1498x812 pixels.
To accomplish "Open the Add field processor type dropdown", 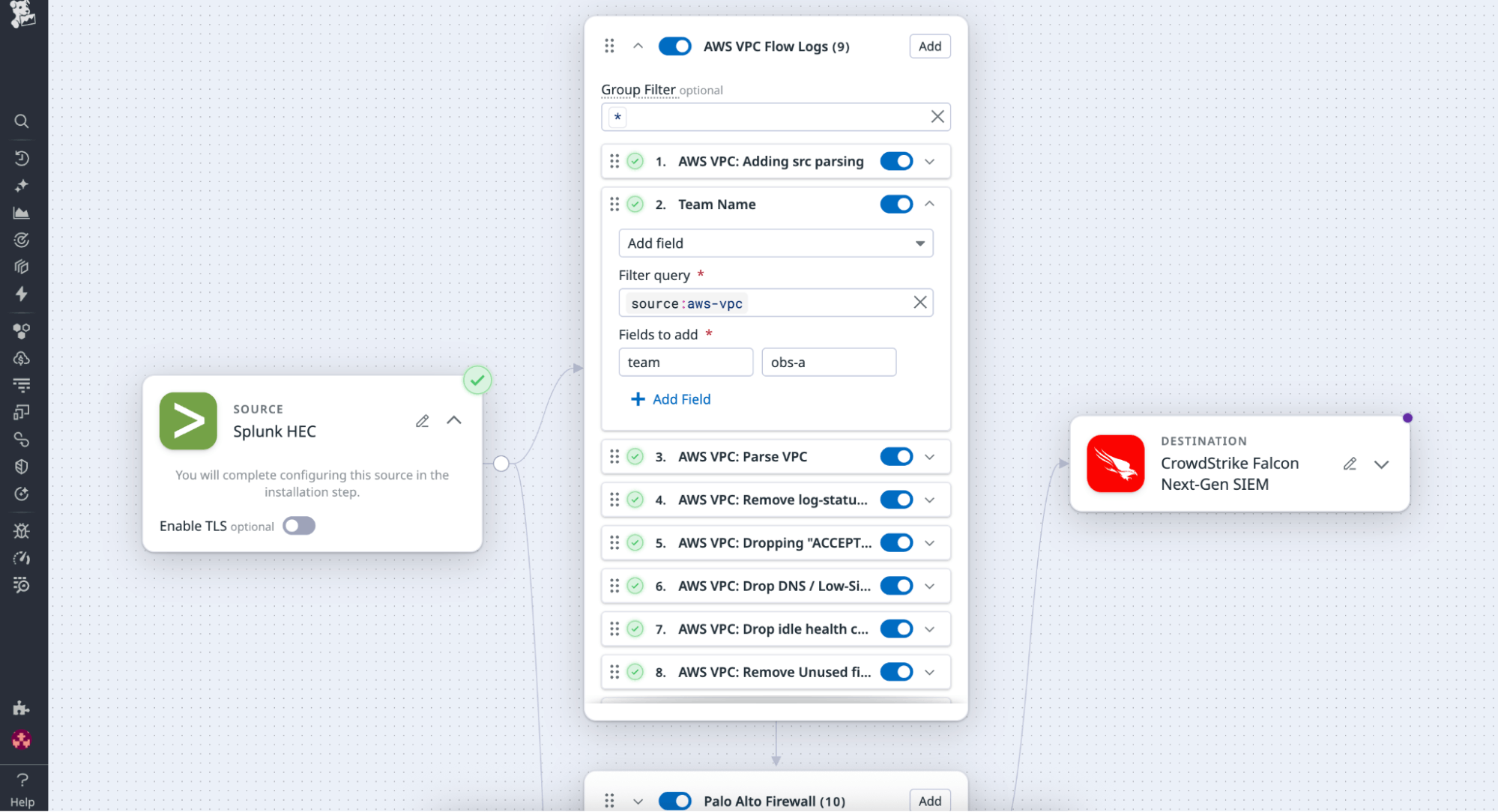I will click(x=776, y=243).
